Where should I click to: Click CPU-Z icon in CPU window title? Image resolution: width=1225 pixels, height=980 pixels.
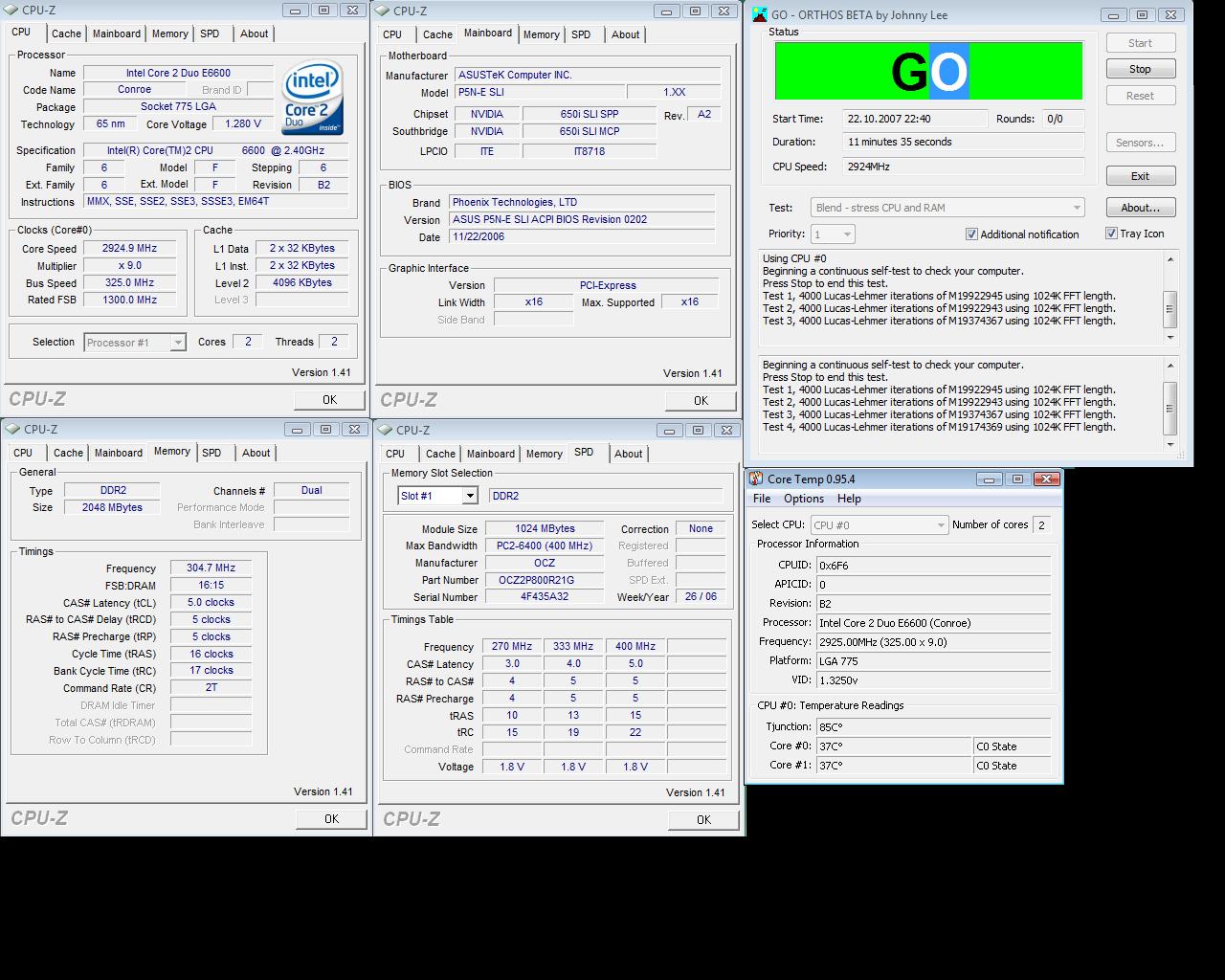click(x=11, y=11)
